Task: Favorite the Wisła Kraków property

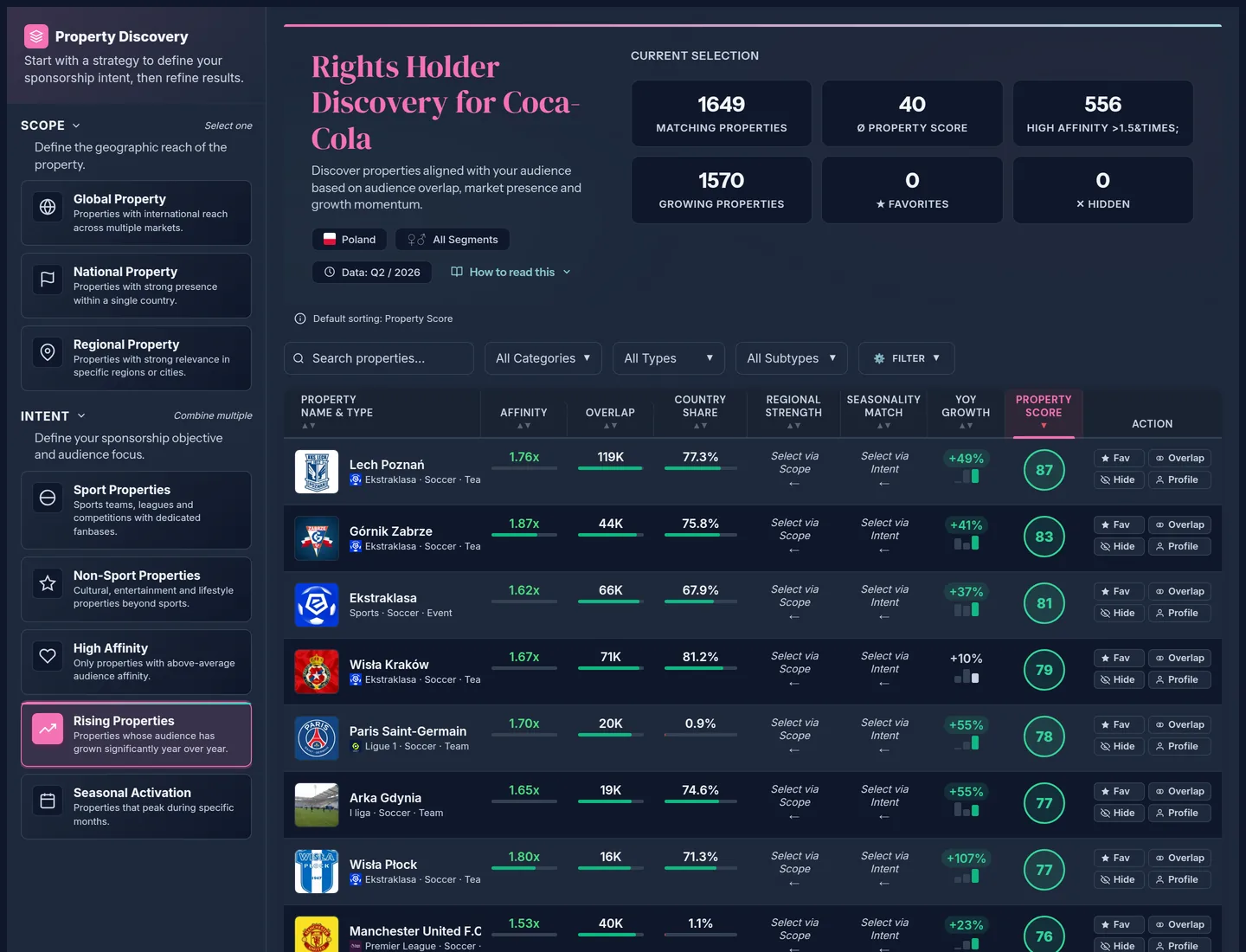Action: (x=1118, y=658)
